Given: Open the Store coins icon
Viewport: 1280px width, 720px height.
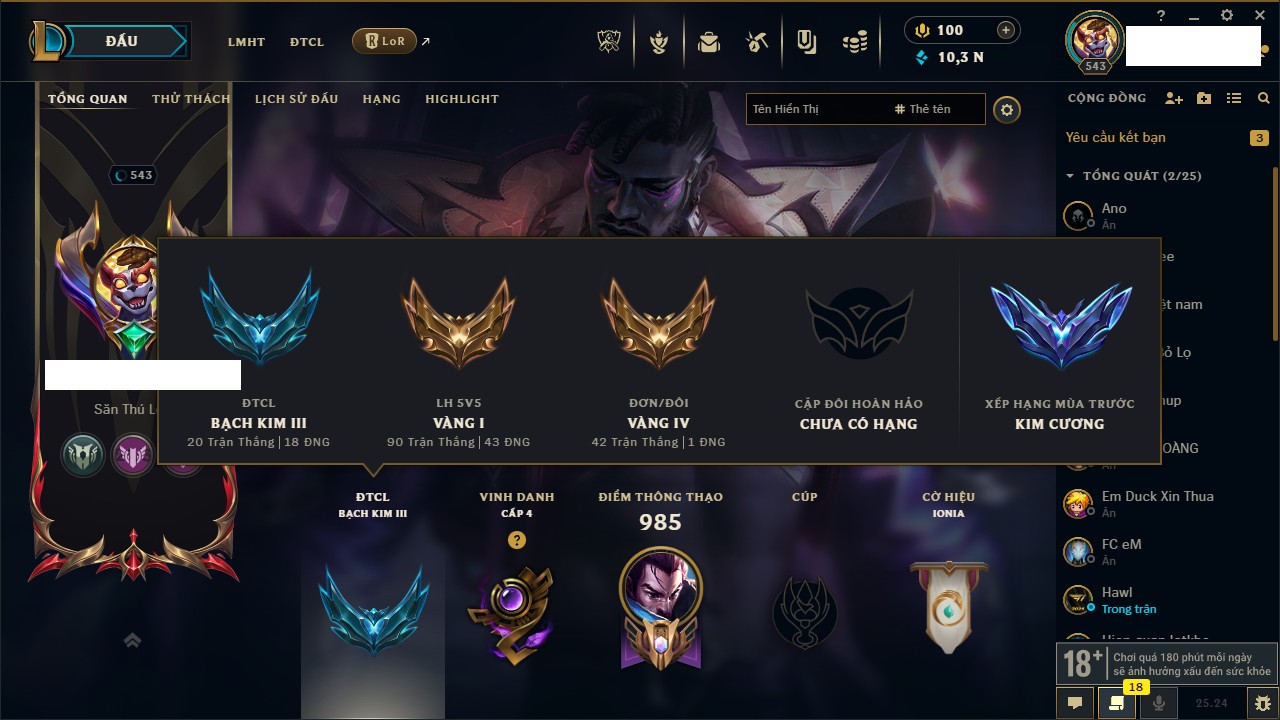Looking at the screenshot, I should (x=854, y=42).
